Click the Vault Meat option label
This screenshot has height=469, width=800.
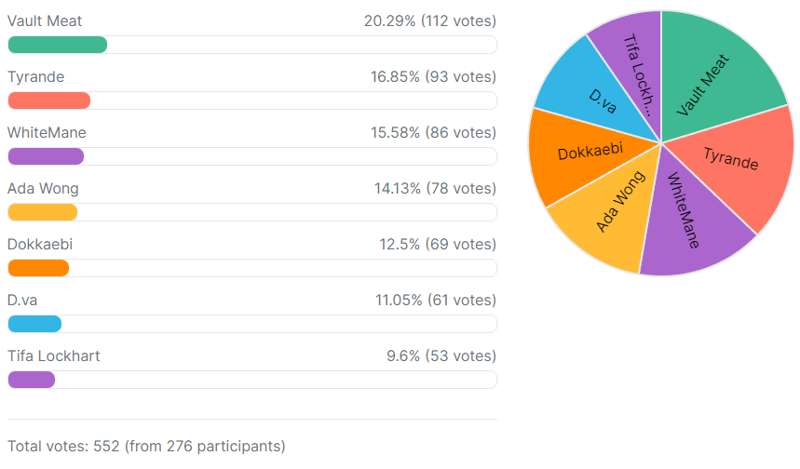45,21
